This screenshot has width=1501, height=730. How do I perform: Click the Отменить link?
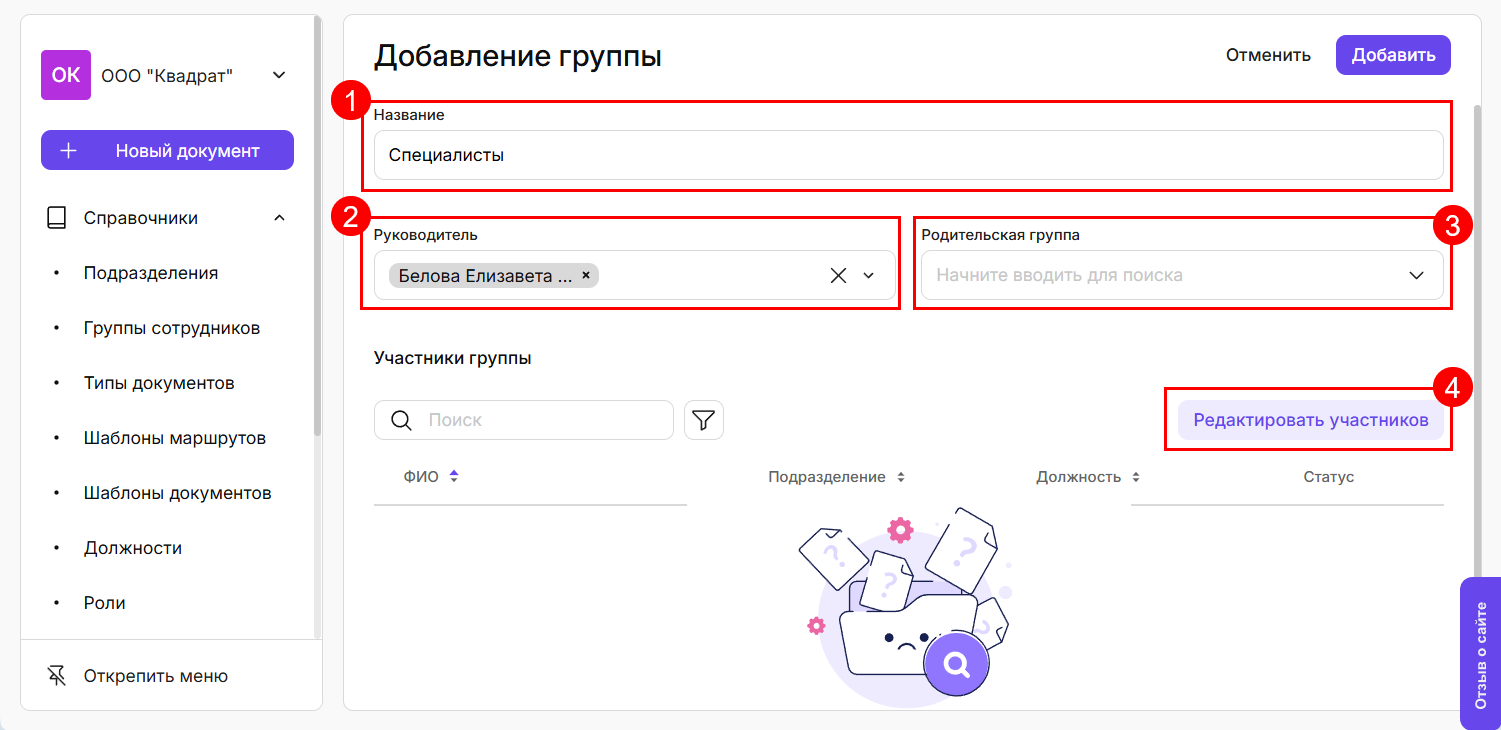pos(1268,55)
